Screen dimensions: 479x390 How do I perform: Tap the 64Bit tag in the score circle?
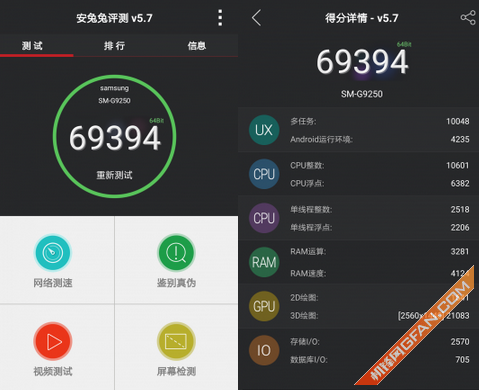point(156,121)
